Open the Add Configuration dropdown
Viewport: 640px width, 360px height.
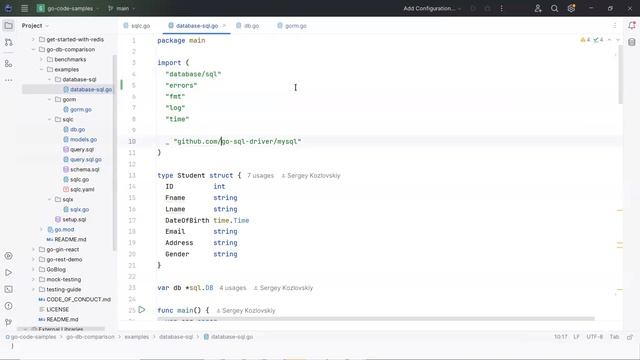pyautogui.click(x=432, y=8)
